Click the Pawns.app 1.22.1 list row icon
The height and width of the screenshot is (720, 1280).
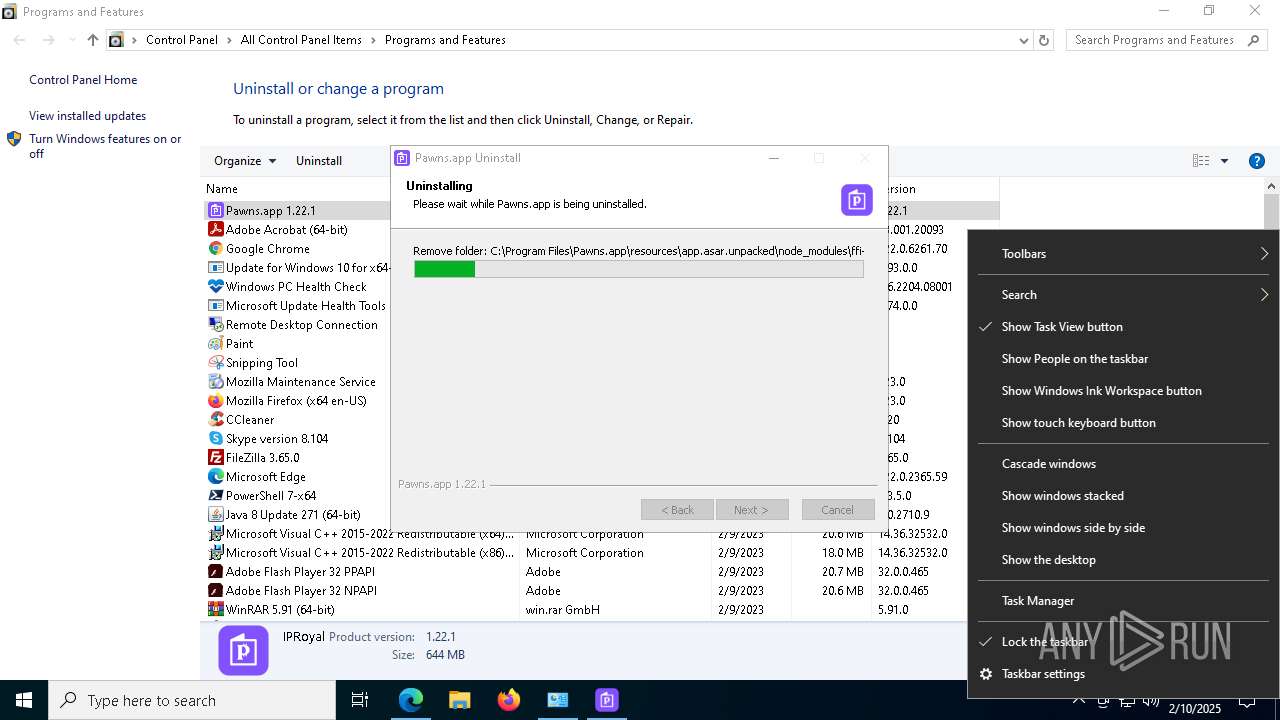tap(215, 211)
